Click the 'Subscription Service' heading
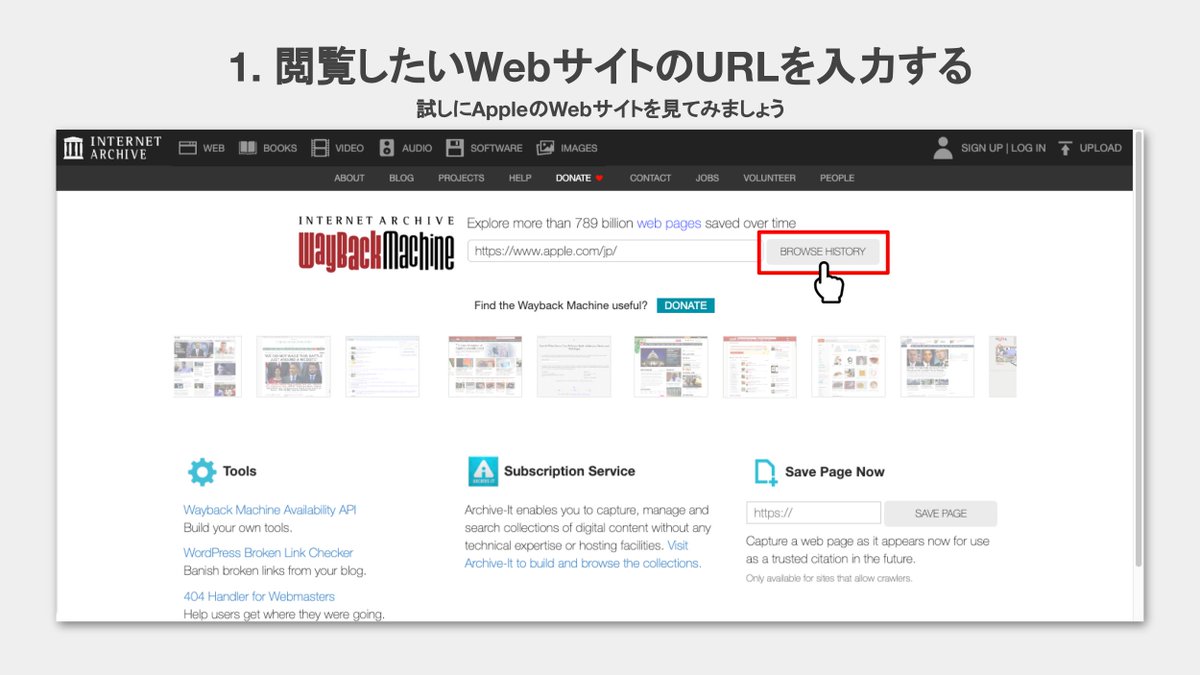1200x675 pixels. [569, 471]
